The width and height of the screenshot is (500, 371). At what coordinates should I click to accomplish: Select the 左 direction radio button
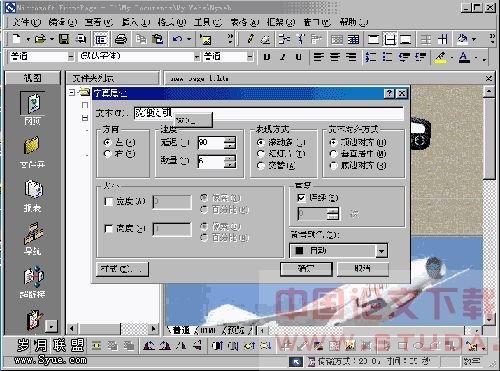(x=107, y=142)
